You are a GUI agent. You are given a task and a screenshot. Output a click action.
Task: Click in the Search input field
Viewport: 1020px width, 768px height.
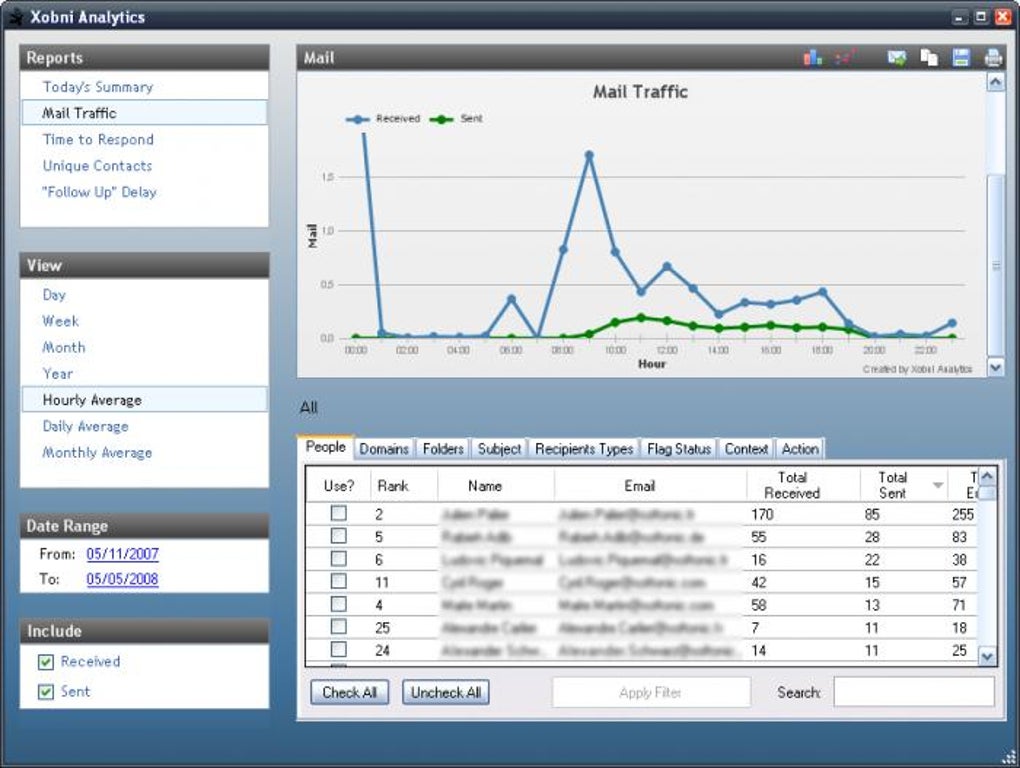[914, 692]
